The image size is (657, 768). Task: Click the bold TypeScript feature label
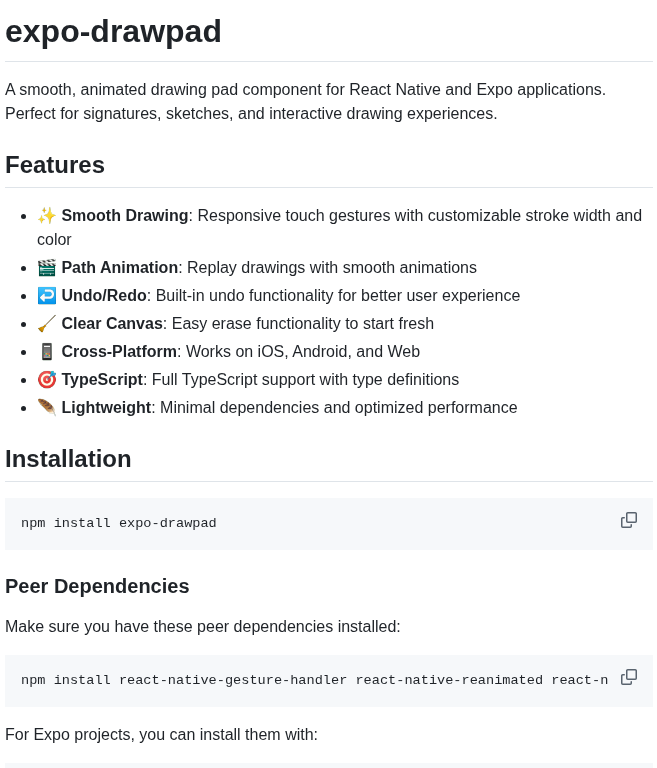[x=102, y=380]
